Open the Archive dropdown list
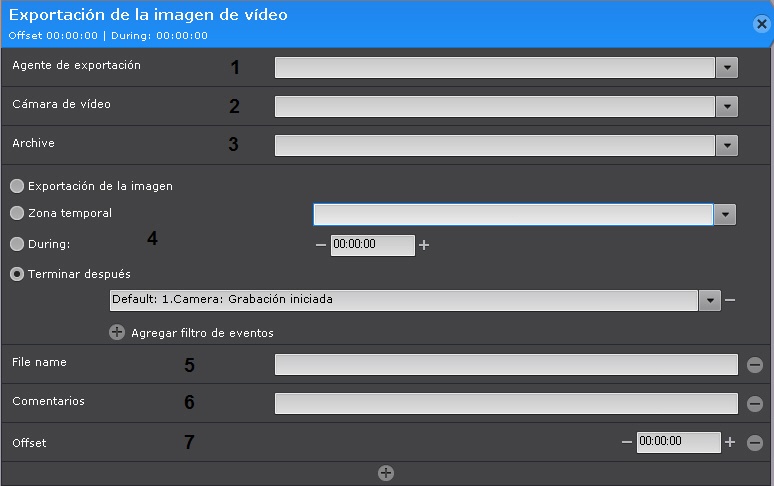This screenshot has height=486, width=774. tap(727, 146)
